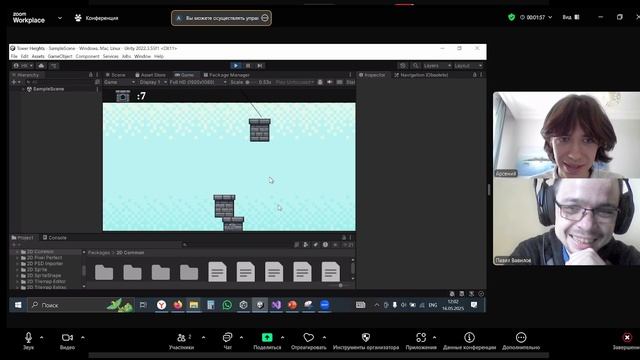Open the Assets menu in Unity
The height and width of the screenshot is (360, 640).
[38, 56]
